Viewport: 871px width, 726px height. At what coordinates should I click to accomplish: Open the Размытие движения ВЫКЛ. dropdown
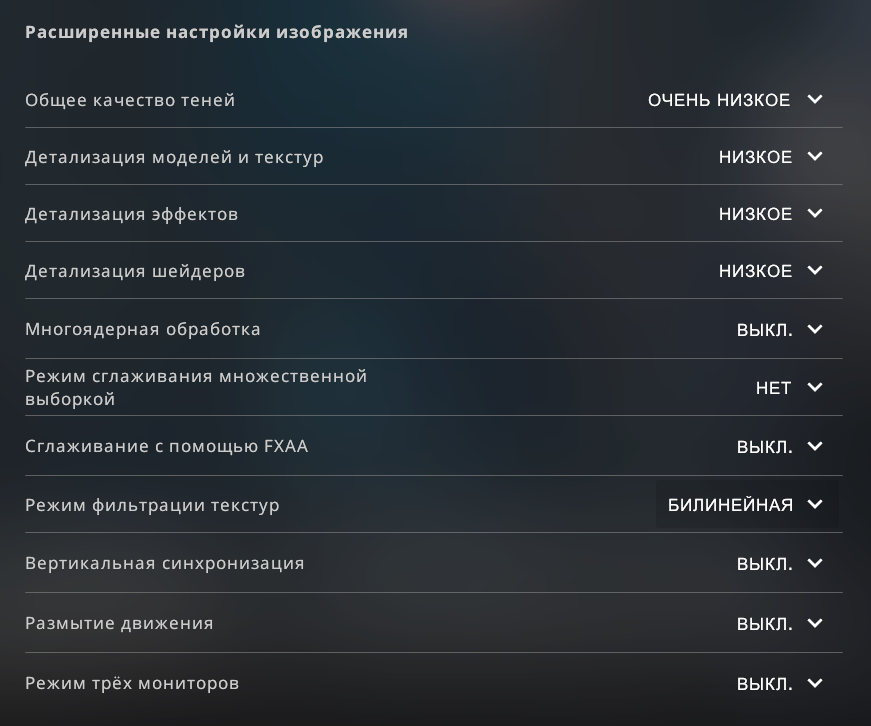(x=765, y=624)
